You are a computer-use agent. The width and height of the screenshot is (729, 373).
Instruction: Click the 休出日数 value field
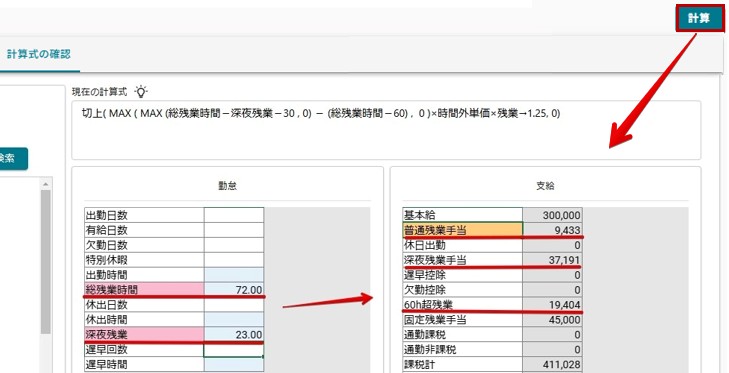click(x=234, y=304)
